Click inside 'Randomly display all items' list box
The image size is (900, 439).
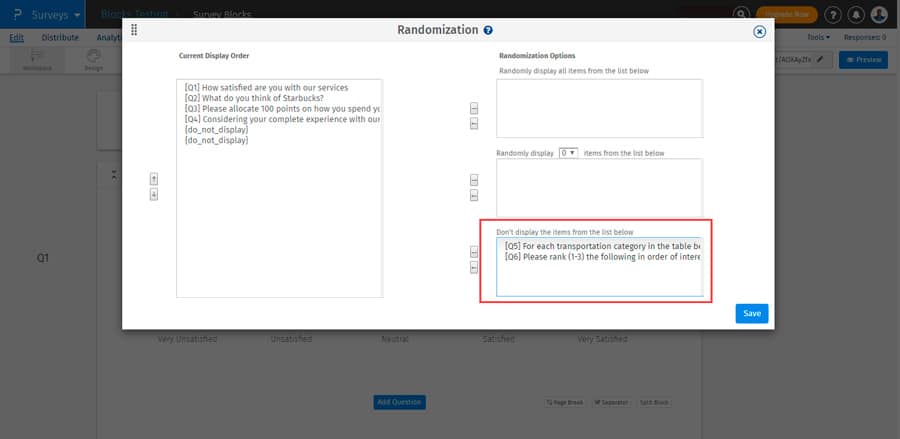pos(599,108)
